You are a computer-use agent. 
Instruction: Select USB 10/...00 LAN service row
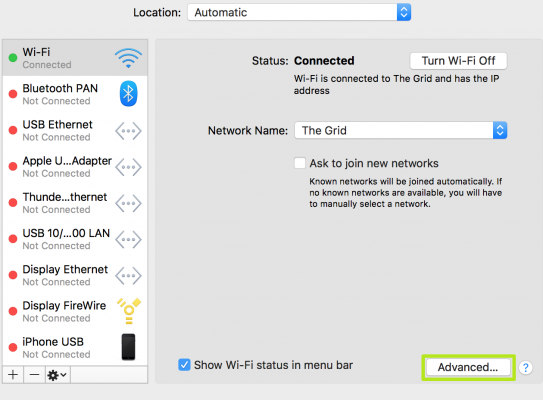(75, 239)
